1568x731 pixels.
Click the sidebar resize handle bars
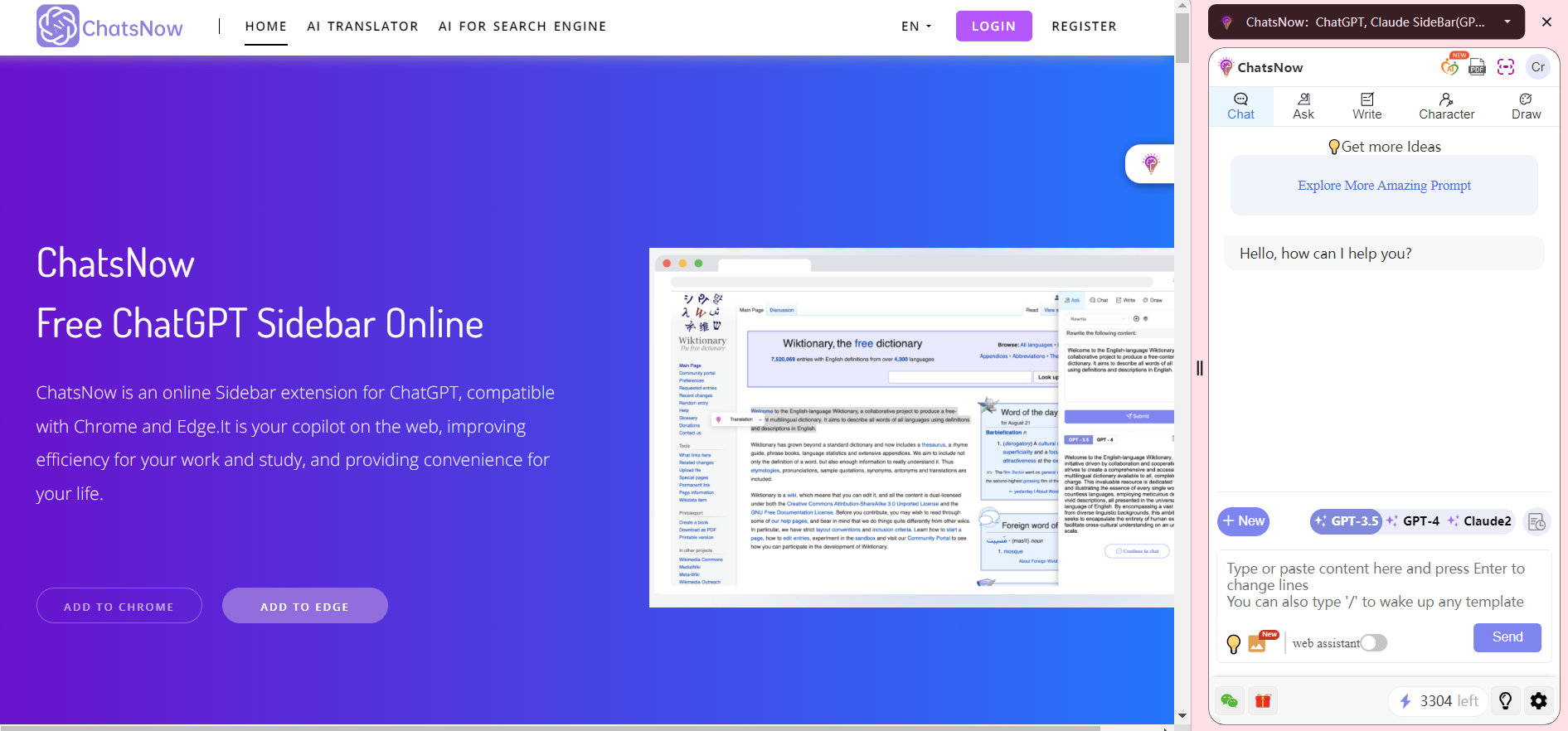tap(1200, 368)
